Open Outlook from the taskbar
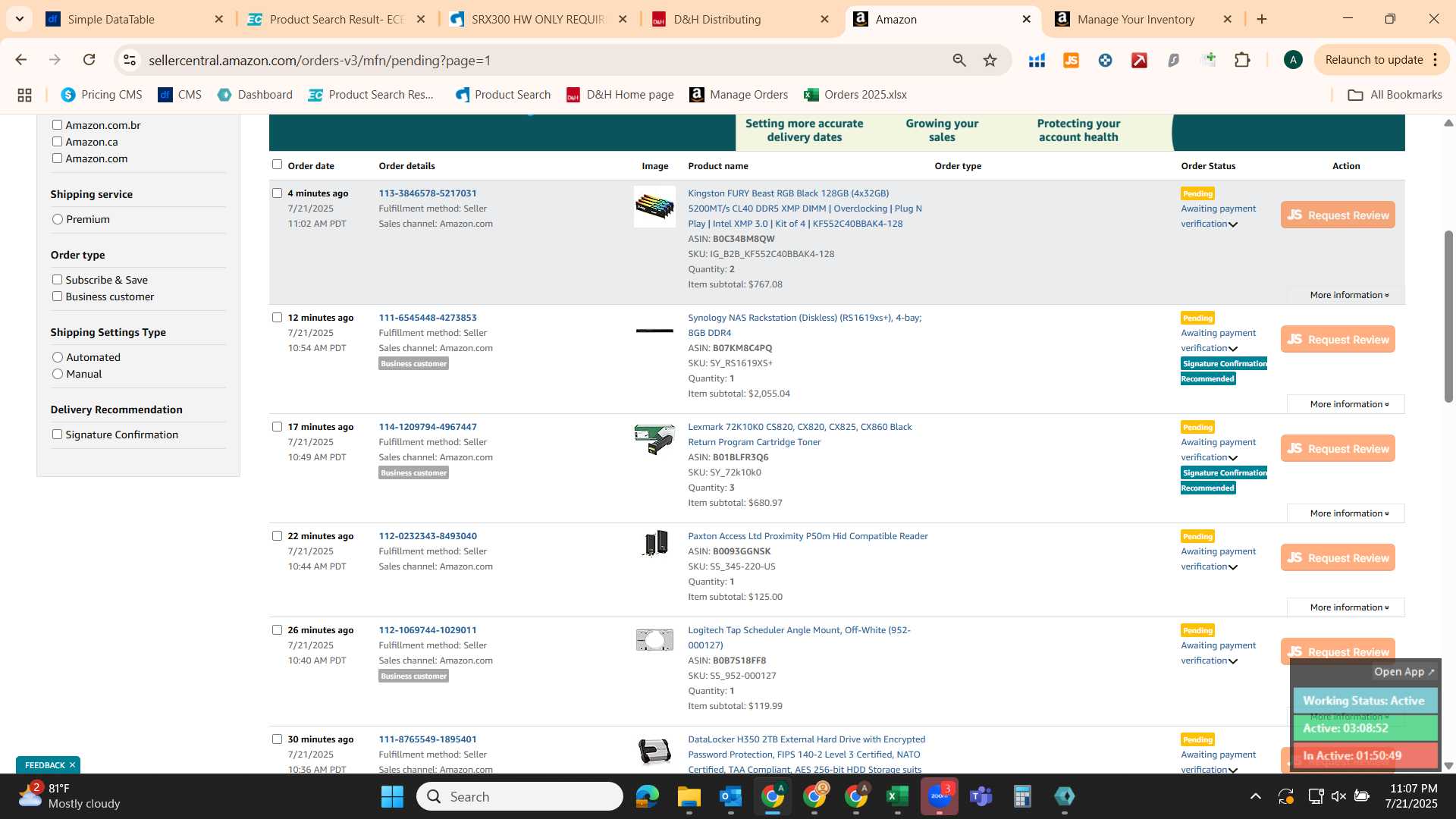Screen dimensions: 1456x819 [730, 796]
